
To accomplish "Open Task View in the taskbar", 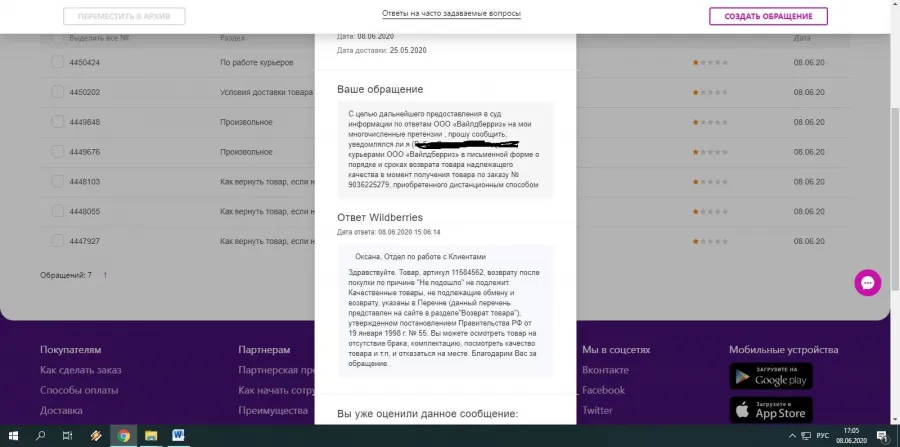I will click(67, 436).
